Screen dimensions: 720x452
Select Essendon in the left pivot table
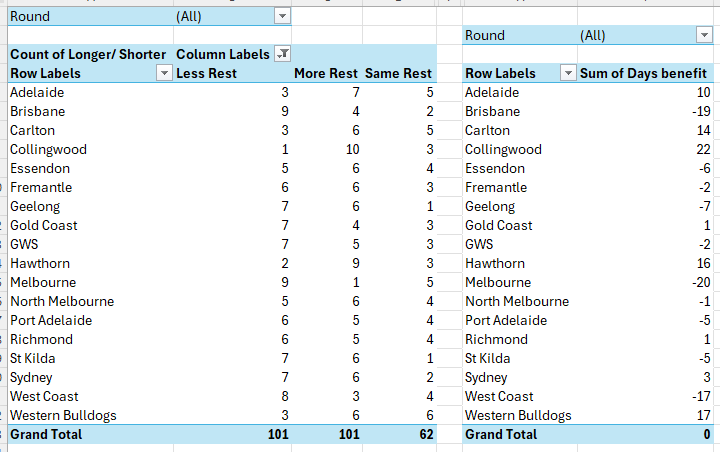[x=40, y=168]
